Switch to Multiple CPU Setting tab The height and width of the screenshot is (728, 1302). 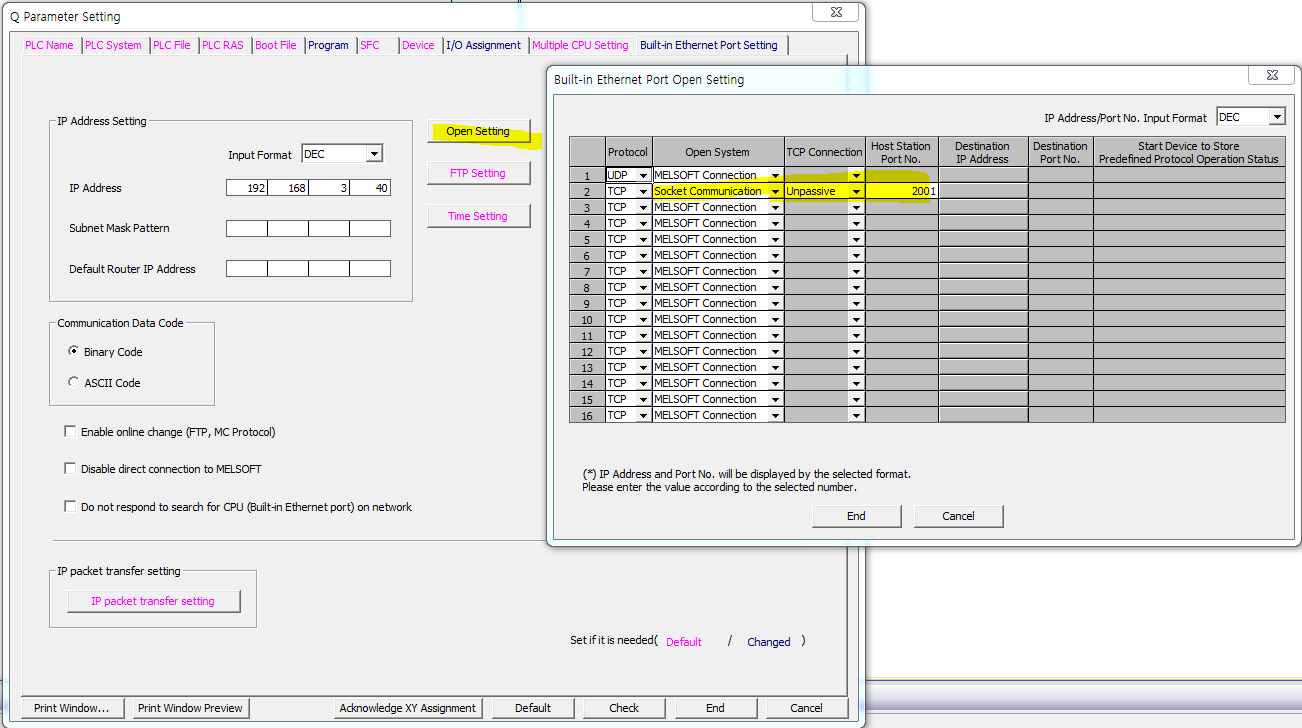[580, 45]
